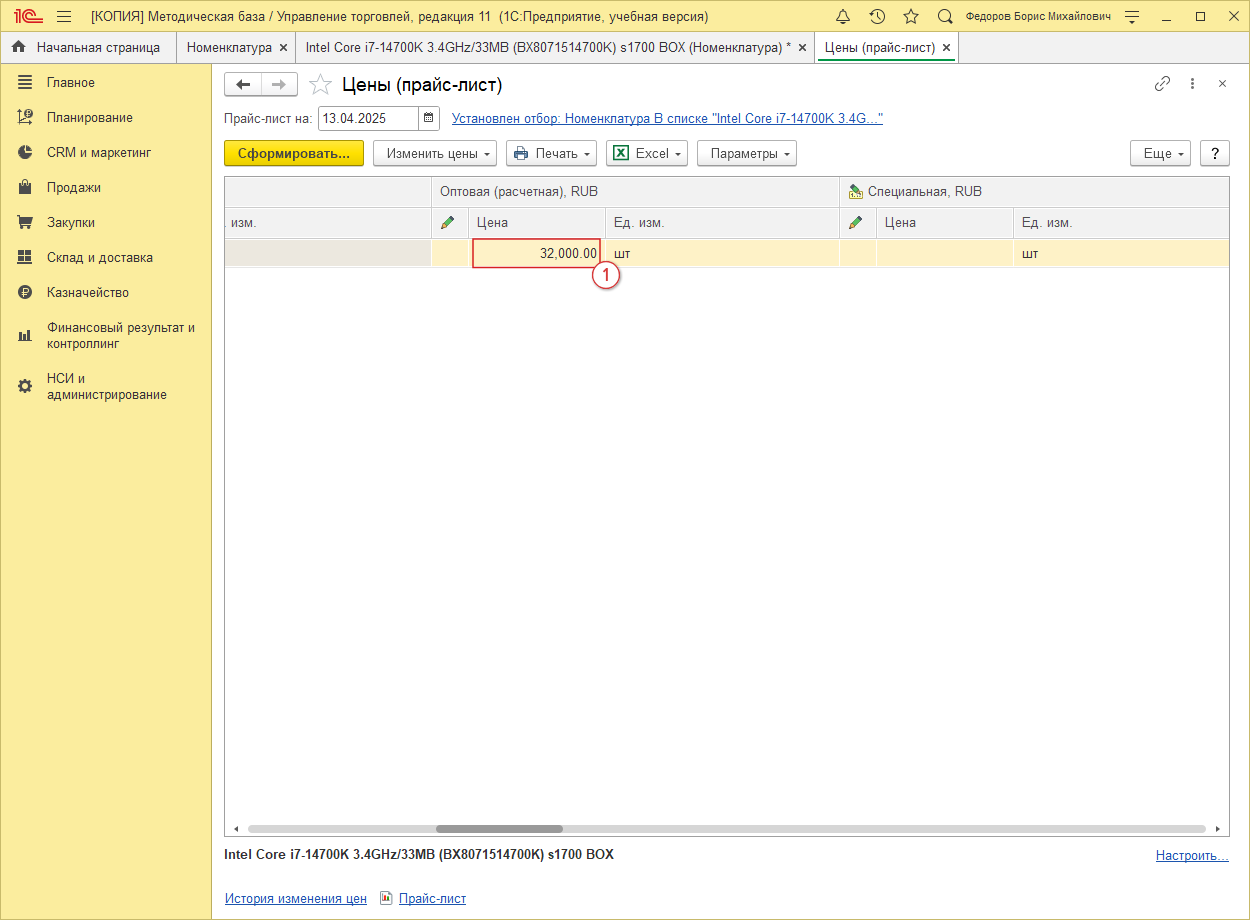Open the hamburger main menu icon
1250x920 pixels.
tap(64, 17)
